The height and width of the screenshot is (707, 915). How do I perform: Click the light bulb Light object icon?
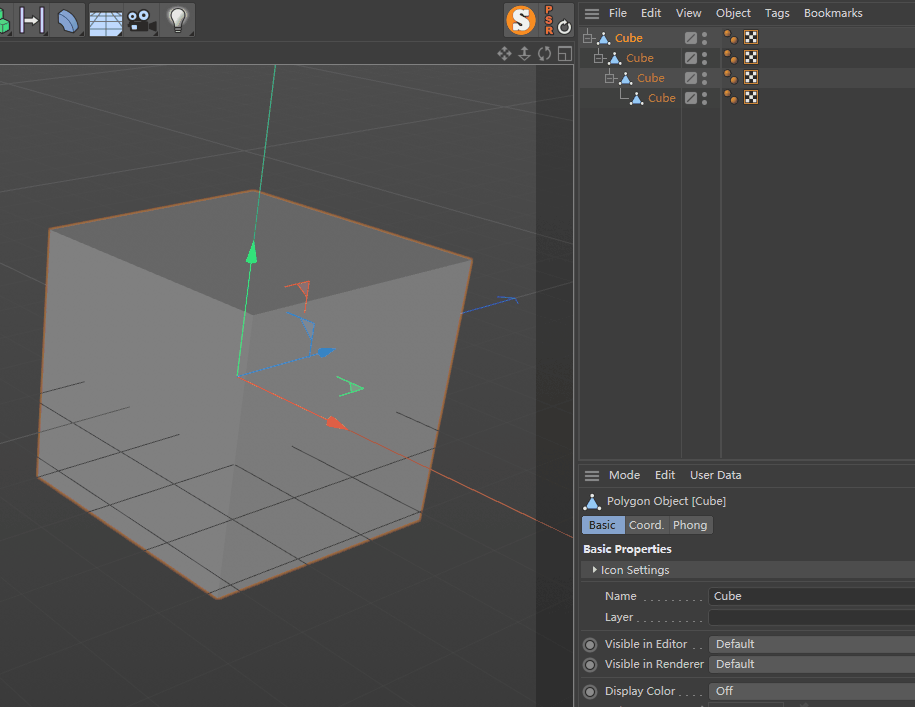point(177,20)
